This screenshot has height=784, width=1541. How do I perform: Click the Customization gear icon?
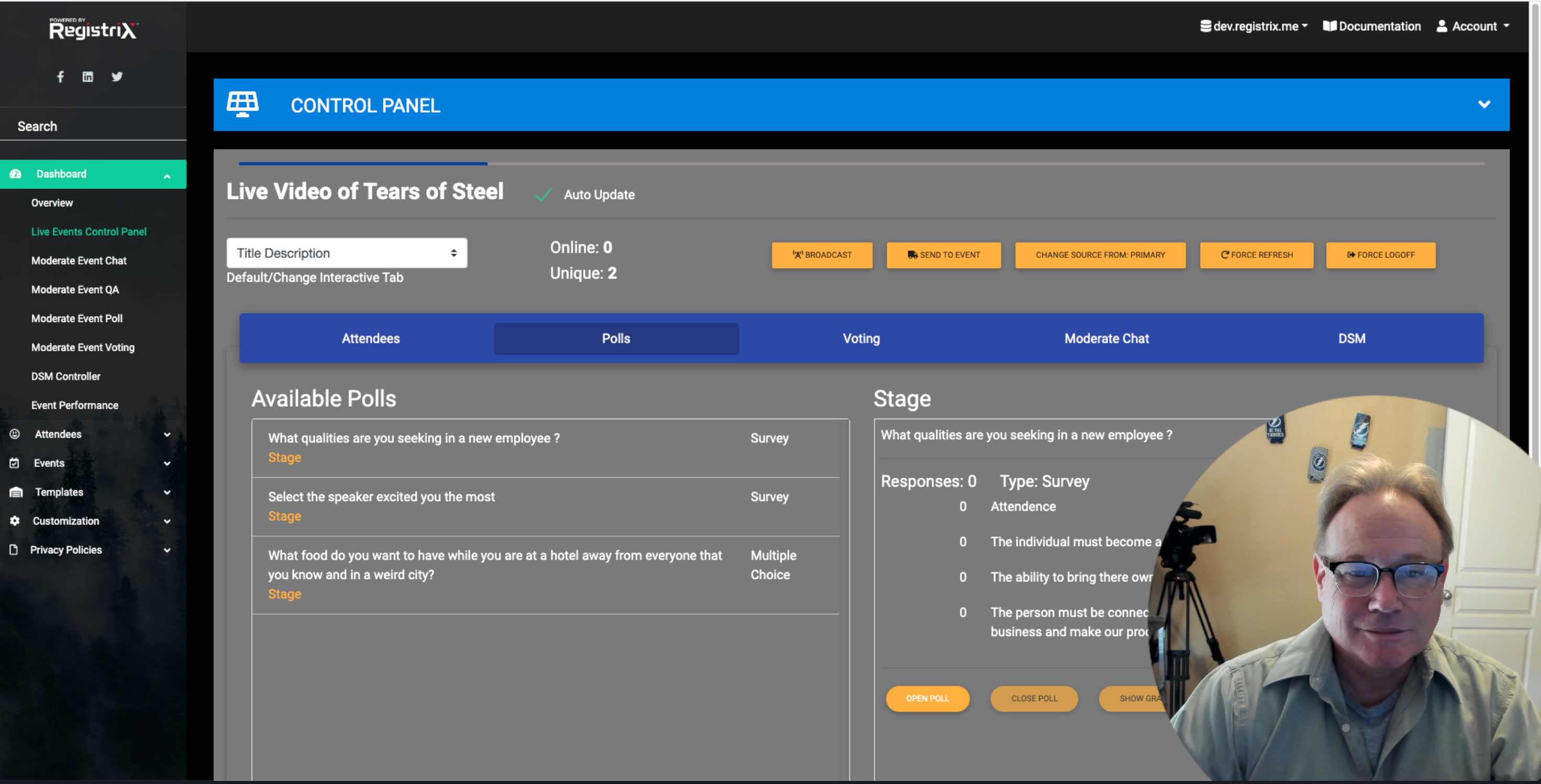[x=15, y=521]
